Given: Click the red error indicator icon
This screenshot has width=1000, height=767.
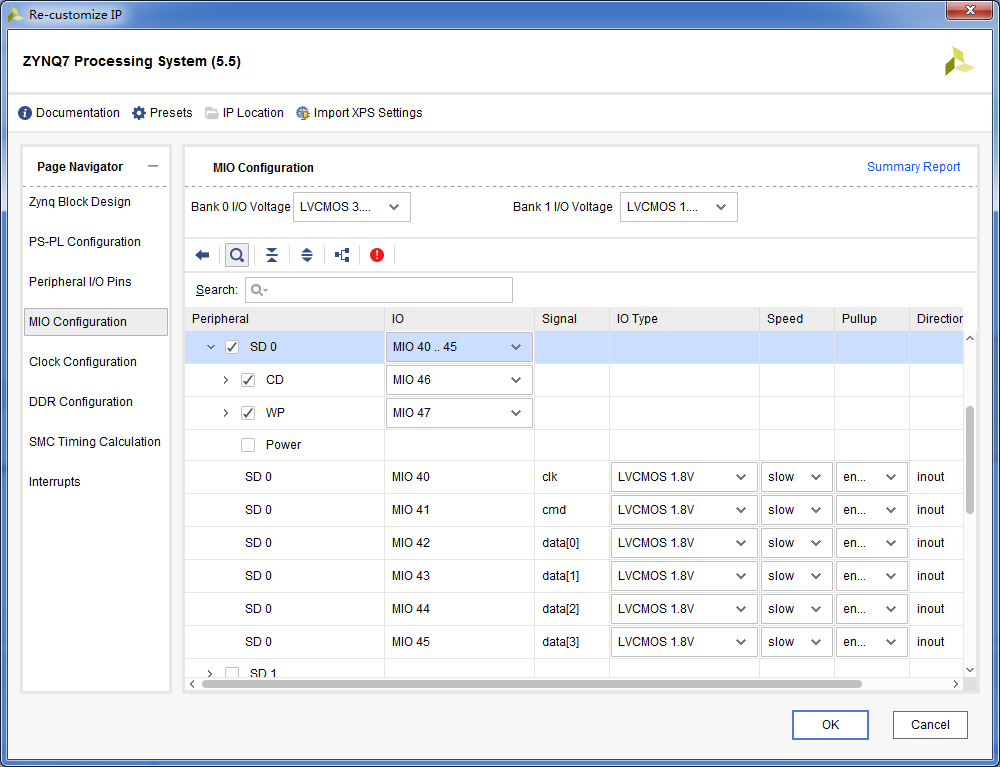Looking at the screenshot, I should tap(377, 255).
